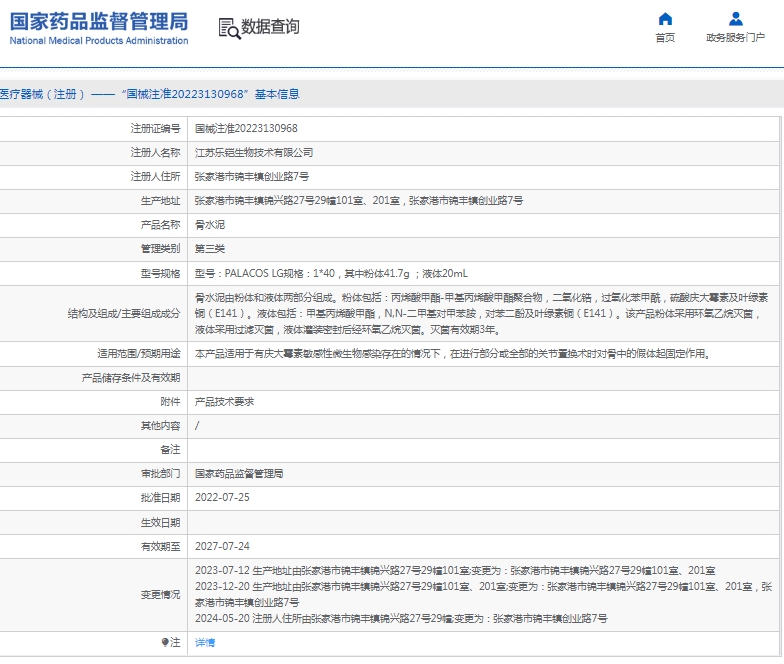Open the 详情 link at the bottom
Viewport: 784px width, 664px height.
pos(204,642)
